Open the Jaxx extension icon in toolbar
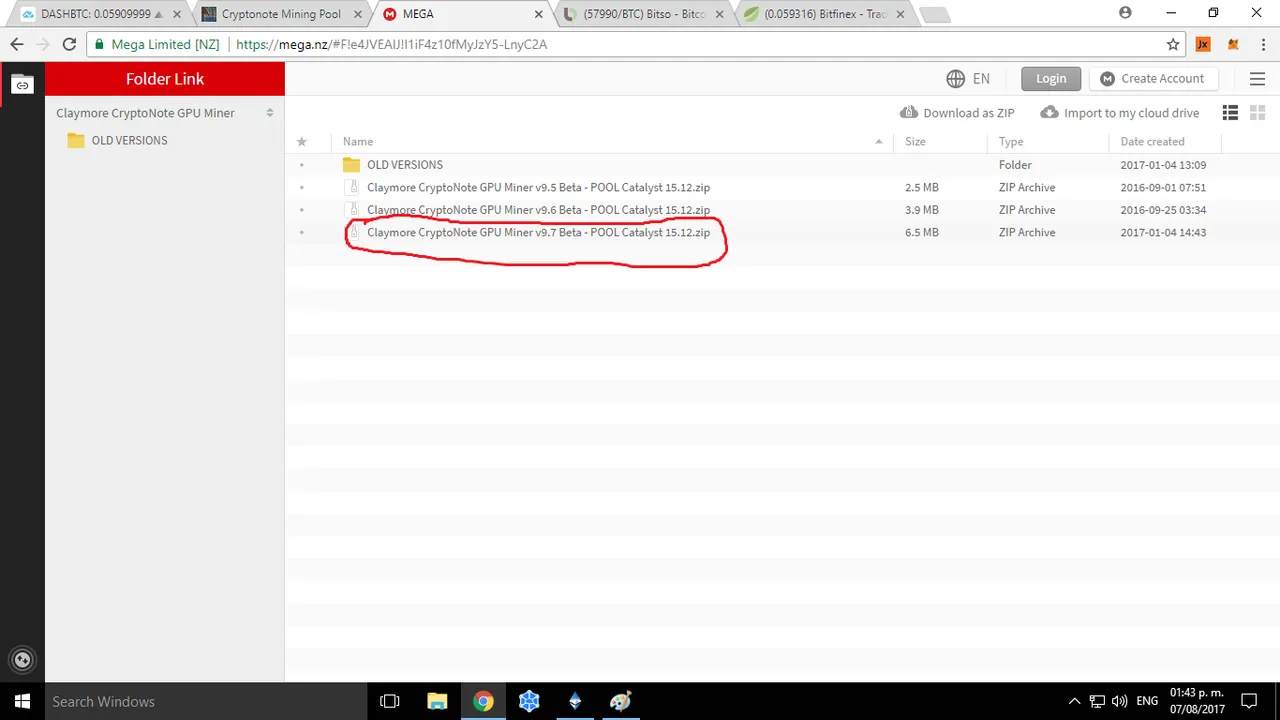1280x720 pixels. pos(1203,44)
